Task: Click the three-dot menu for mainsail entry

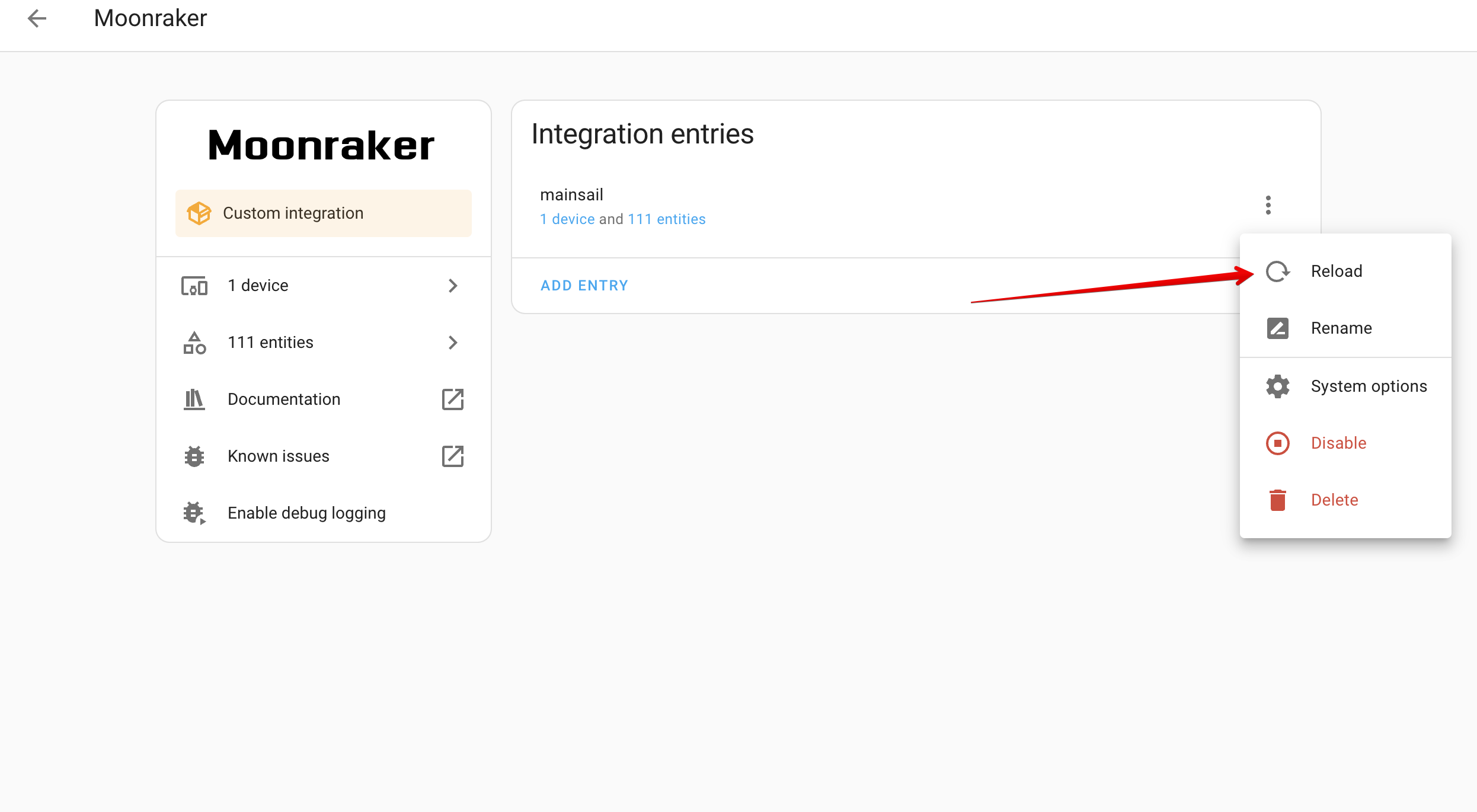Action: coord(1268,205)
